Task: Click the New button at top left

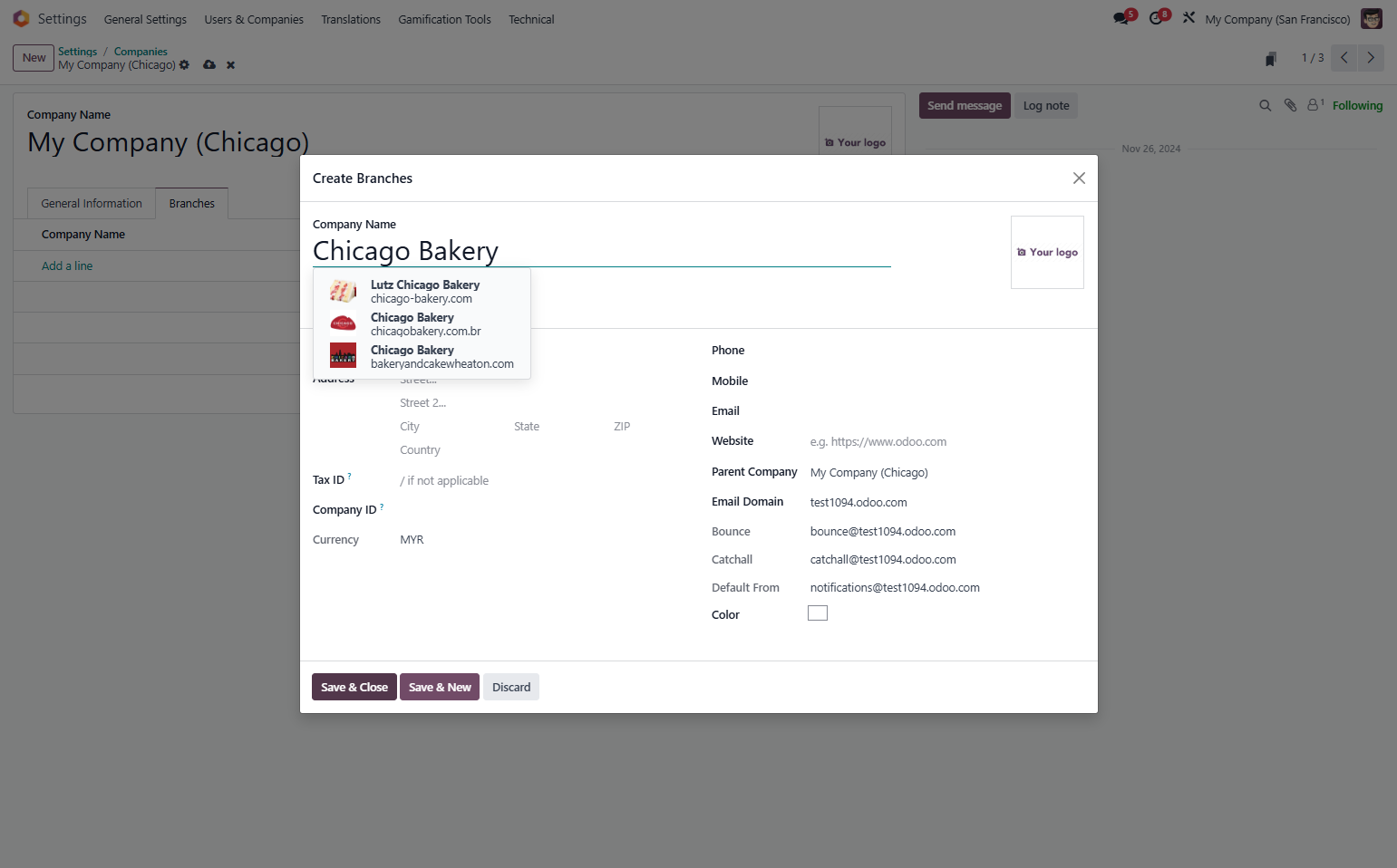Action: click(x=34, y=58)
